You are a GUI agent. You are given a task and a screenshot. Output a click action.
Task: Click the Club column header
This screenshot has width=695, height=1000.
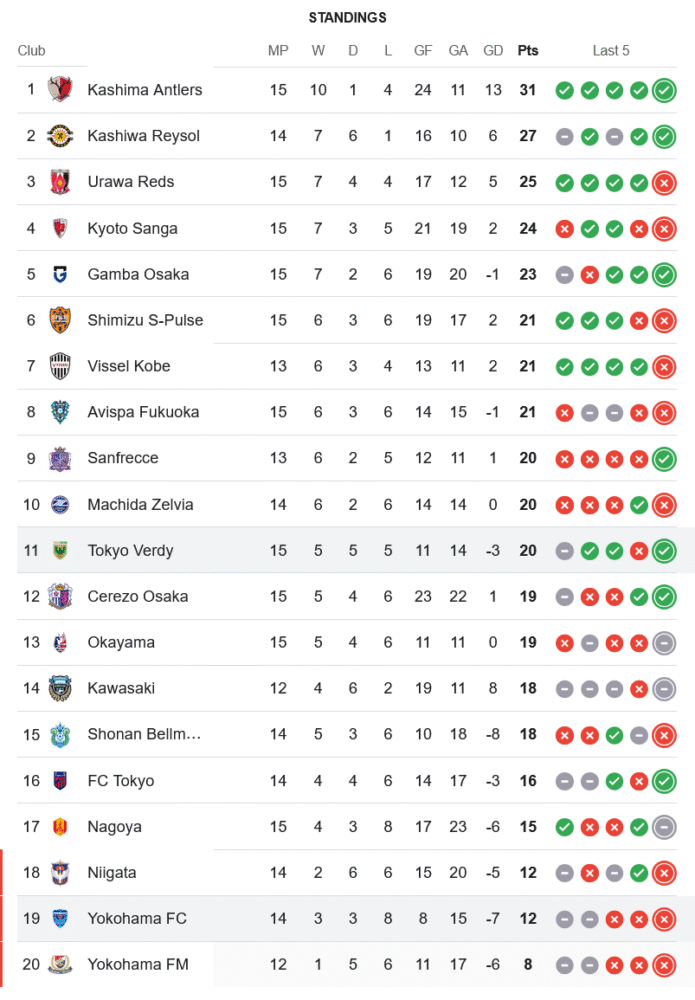click(x=32, y=51)
